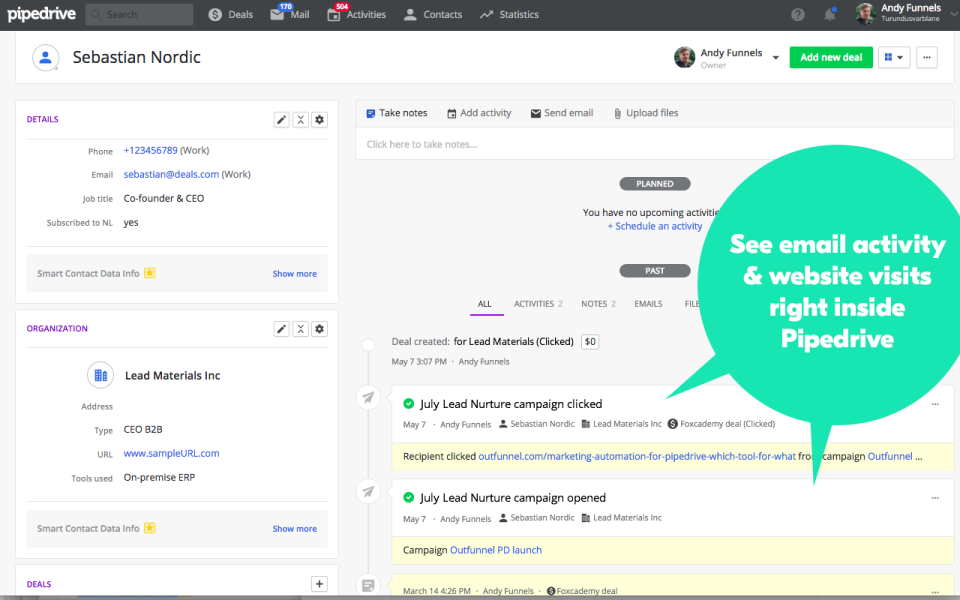Open more options ellipsis beside Add new deal
This screenshot has width=960, height=600.
pos(927,58)
